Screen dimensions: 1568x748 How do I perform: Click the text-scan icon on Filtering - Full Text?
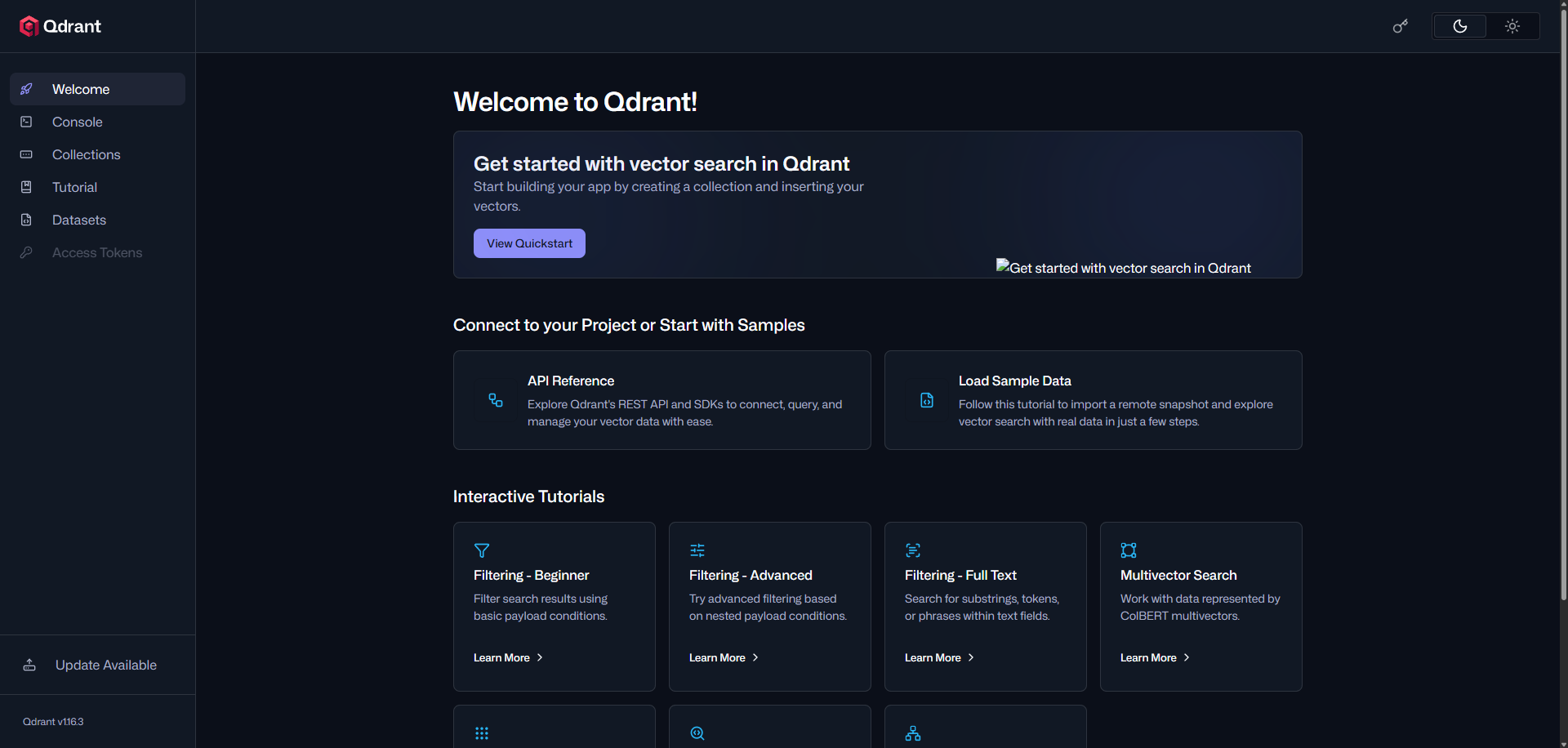coord(913,550)
